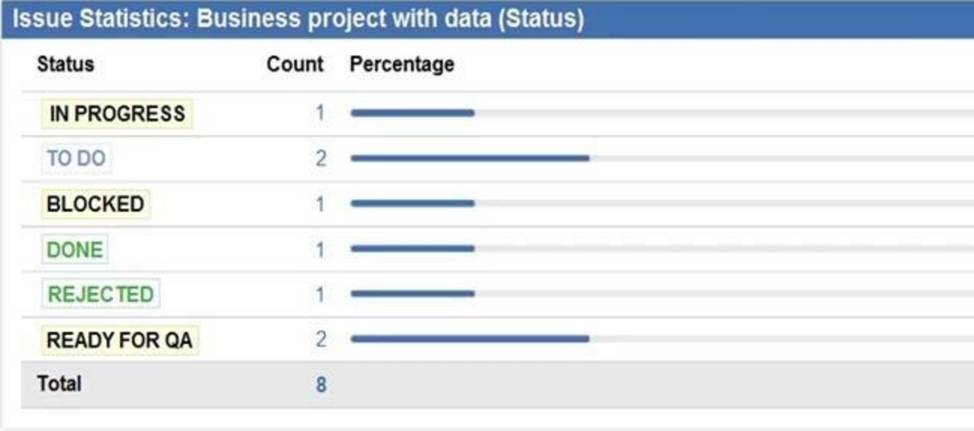Select the READY FOR QA status
Image resolution: width=974 pixels, height=431 pixels.
120,340
